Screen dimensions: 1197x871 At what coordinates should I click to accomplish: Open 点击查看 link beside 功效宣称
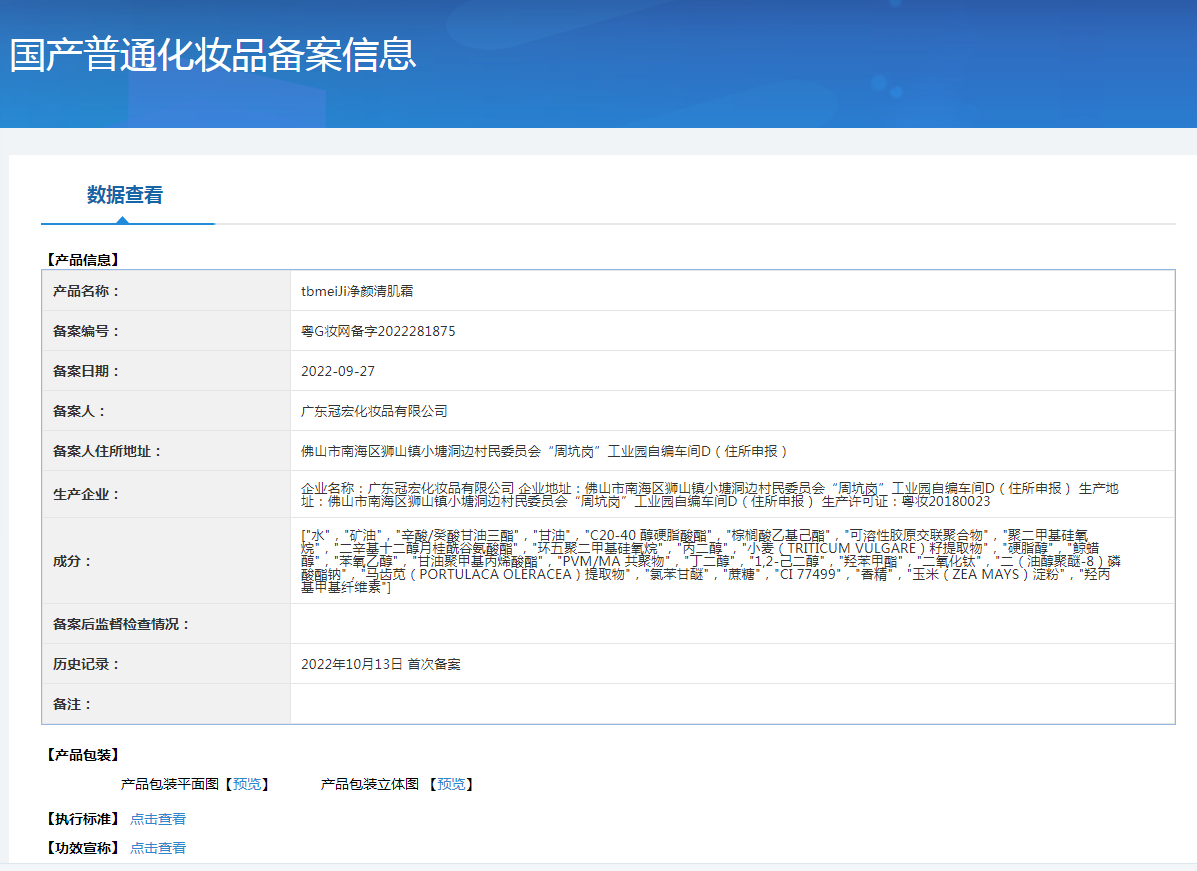(x=158, y=848)
